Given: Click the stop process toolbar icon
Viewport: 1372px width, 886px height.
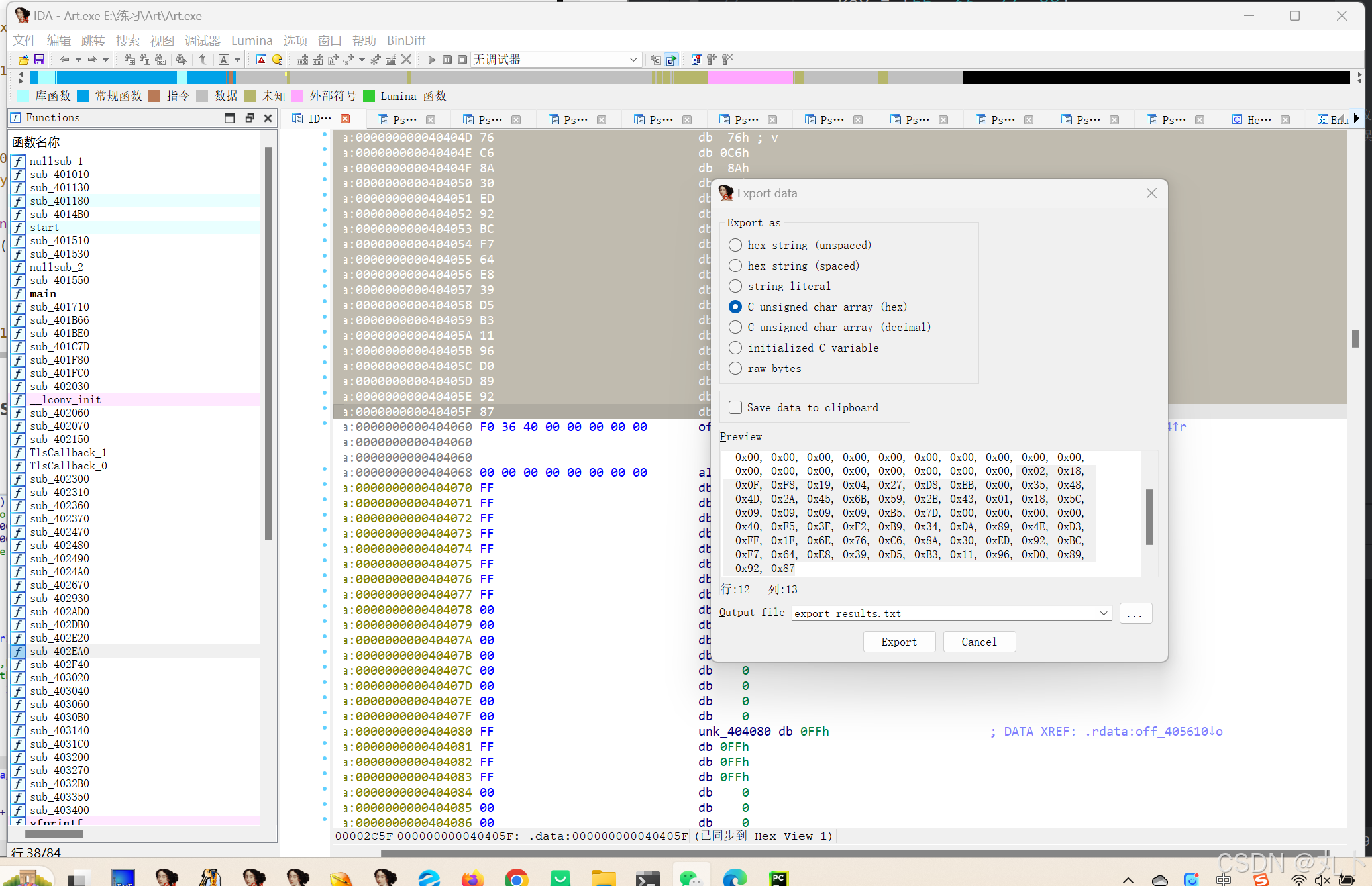Looking at the screenshot, I should pyautogui.click(x=462, y=60).
